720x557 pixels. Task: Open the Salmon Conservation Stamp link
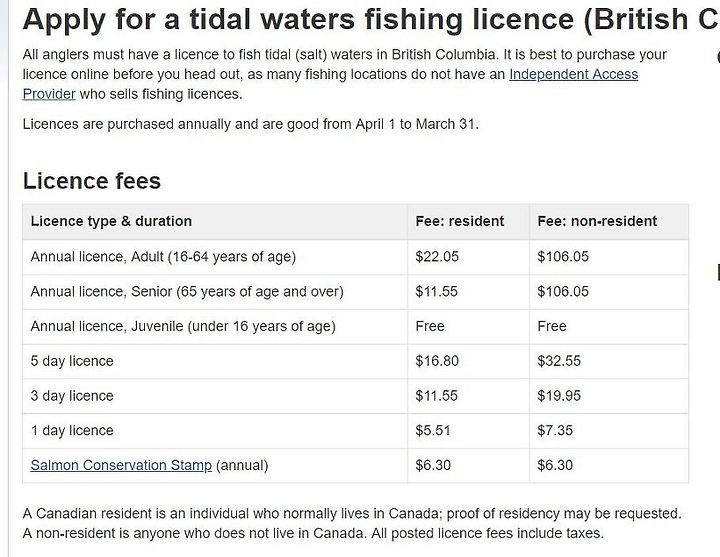pyautogui.click(x=121, y=465)
